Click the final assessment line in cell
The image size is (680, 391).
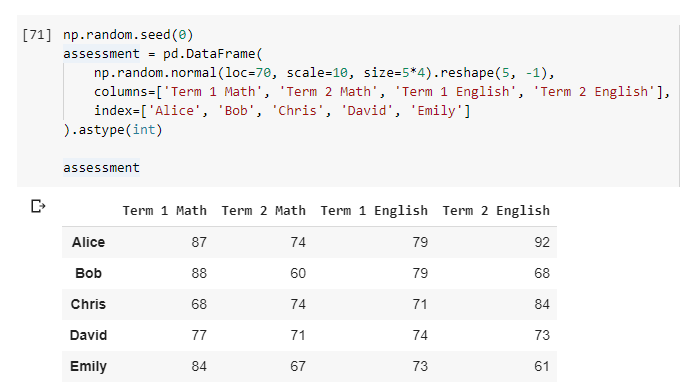tap(101, 168)
